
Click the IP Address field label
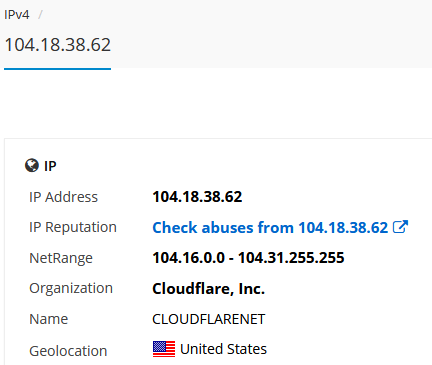(63, 197)
